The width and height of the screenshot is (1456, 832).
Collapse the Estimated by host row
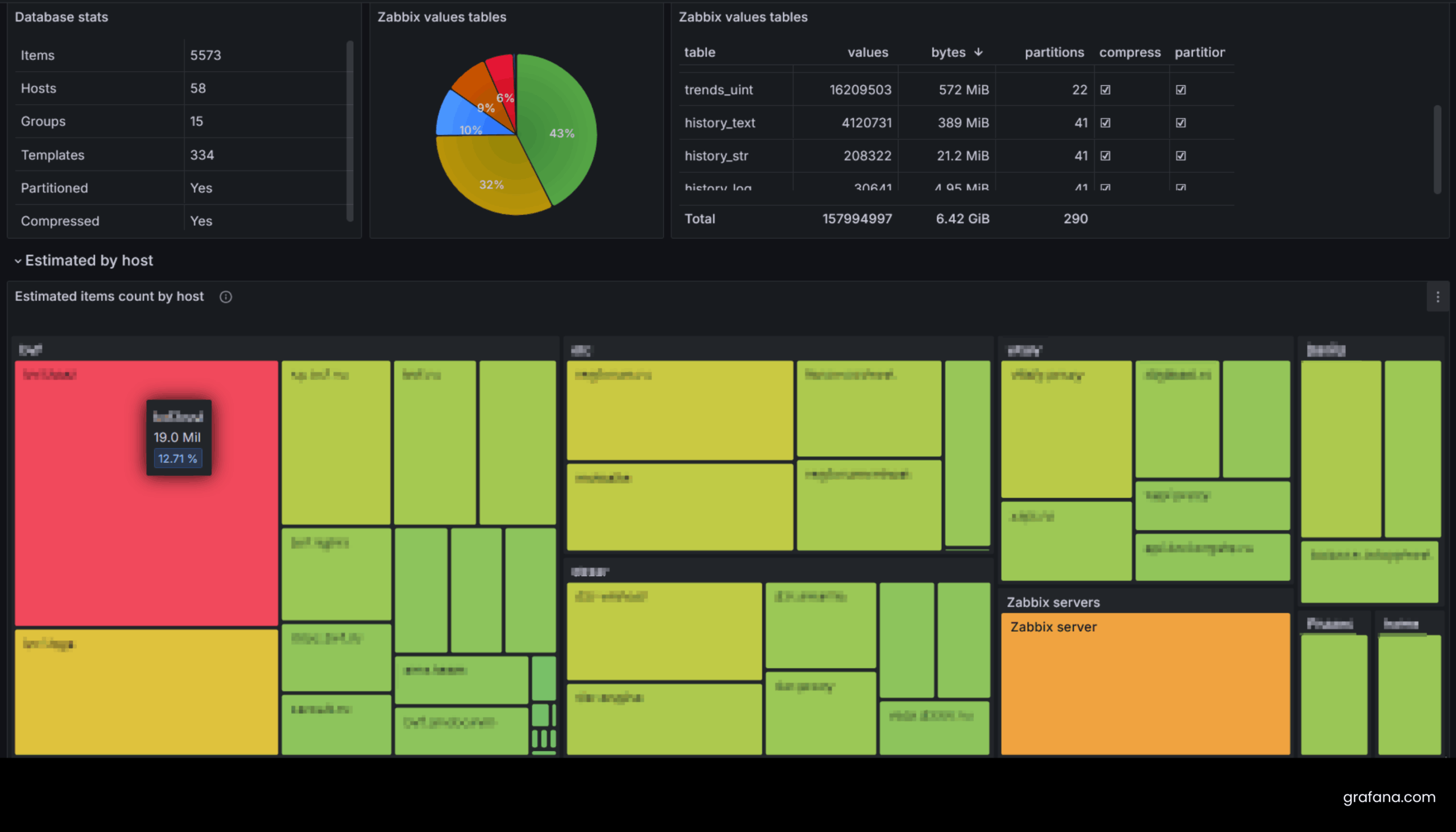coord(18,260)
